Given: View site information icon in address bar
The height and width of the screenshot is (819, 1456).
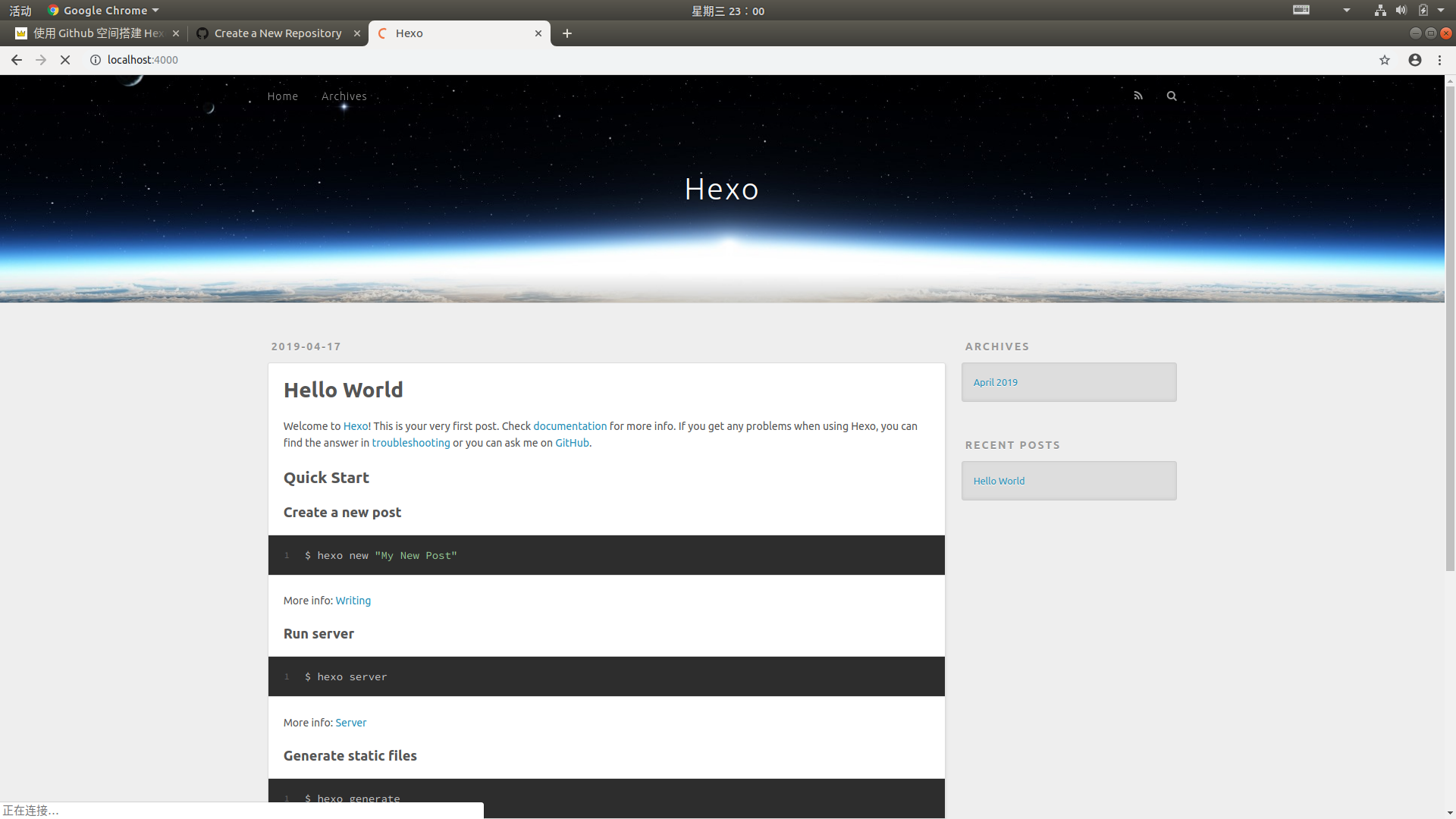Looking at the screenshot, I should [x=96, y=60].
